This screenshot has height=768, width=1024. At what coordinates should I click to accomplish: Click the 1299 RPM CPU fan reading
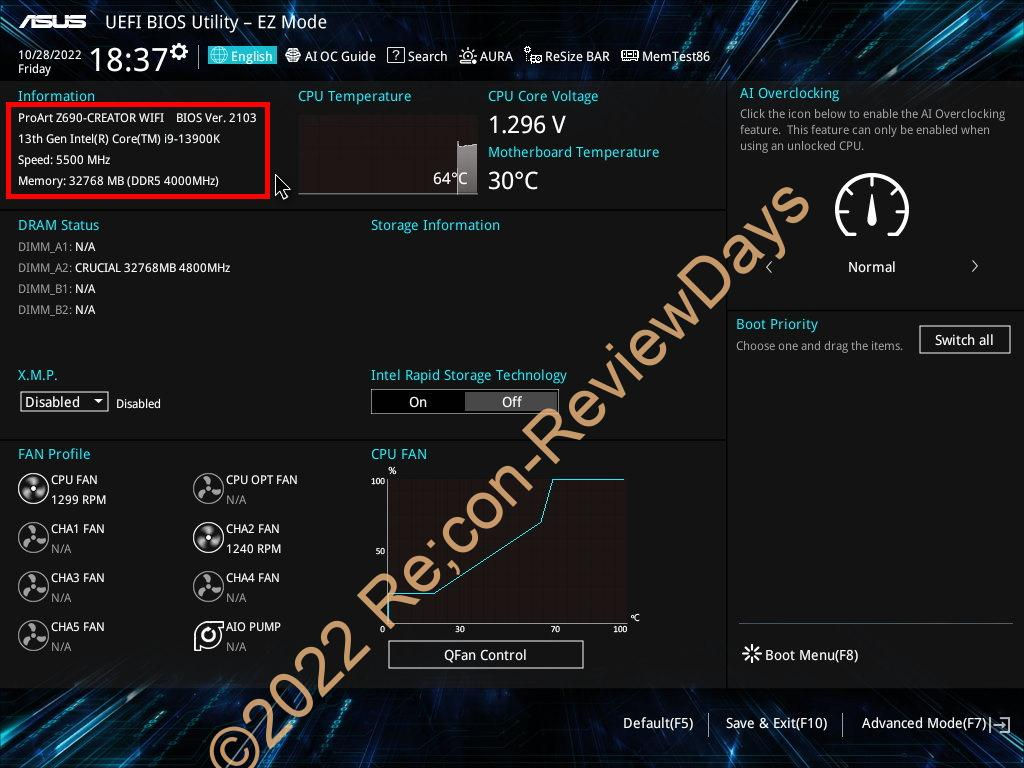pos(78,500)
